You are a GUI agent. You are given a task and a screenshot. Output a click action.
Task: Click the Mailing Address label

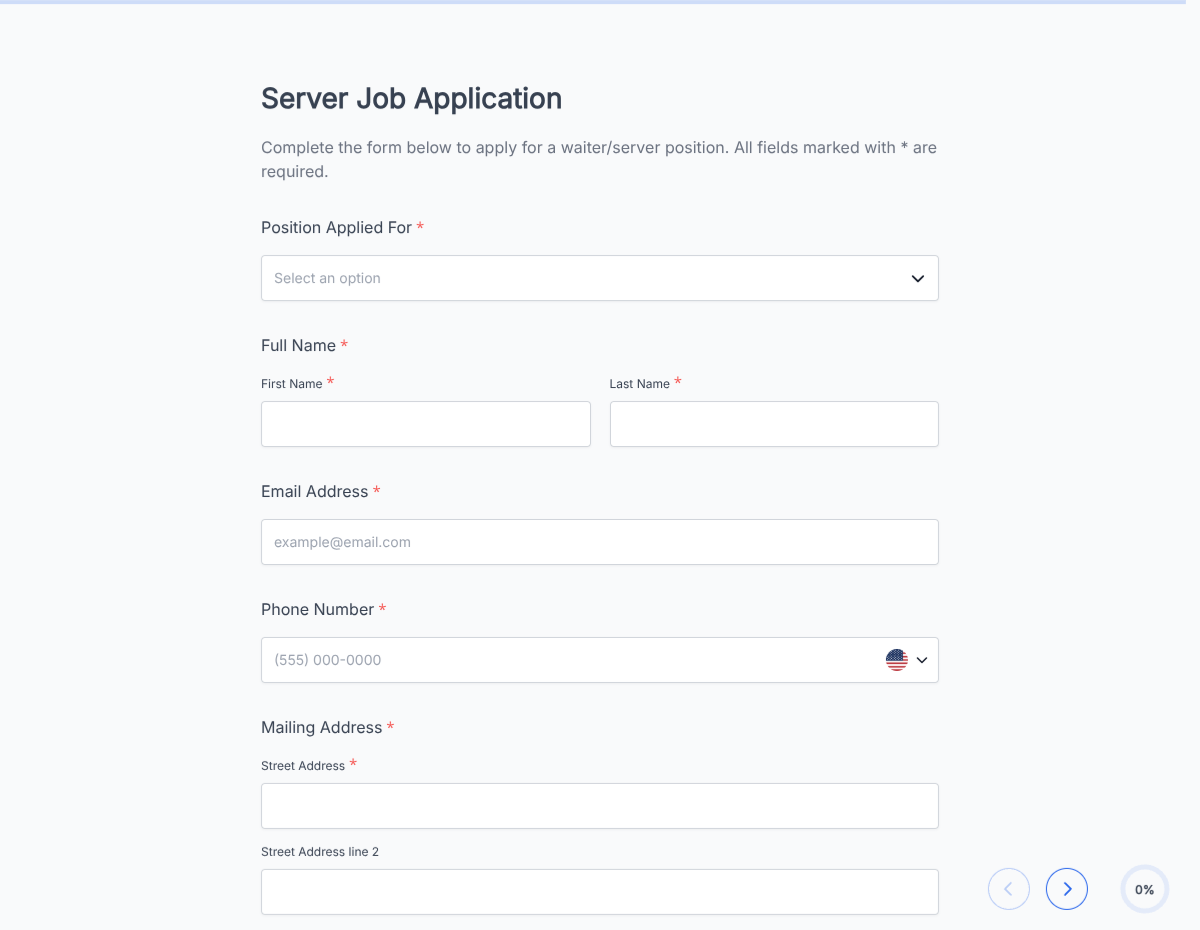click(x=321, y=728)
